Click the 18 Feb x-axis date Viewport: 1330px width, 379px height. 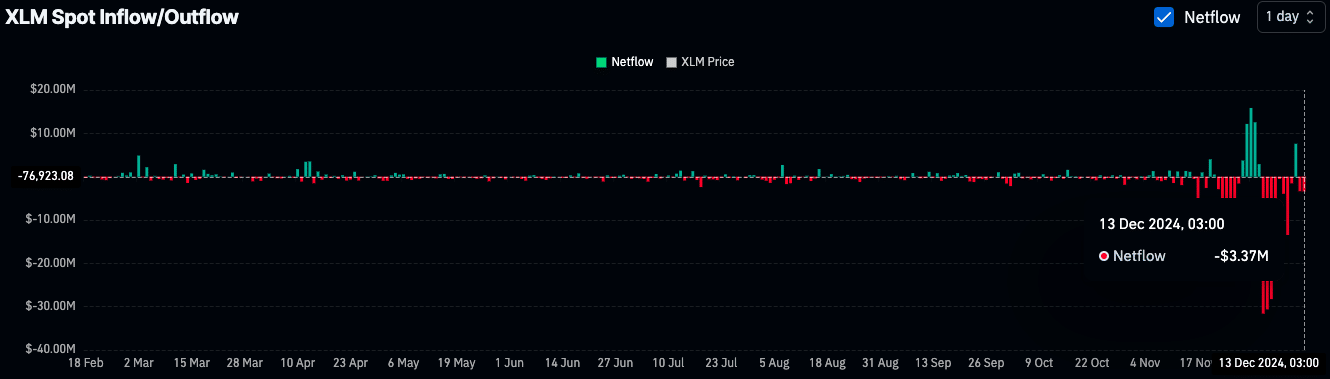[85, 362]
